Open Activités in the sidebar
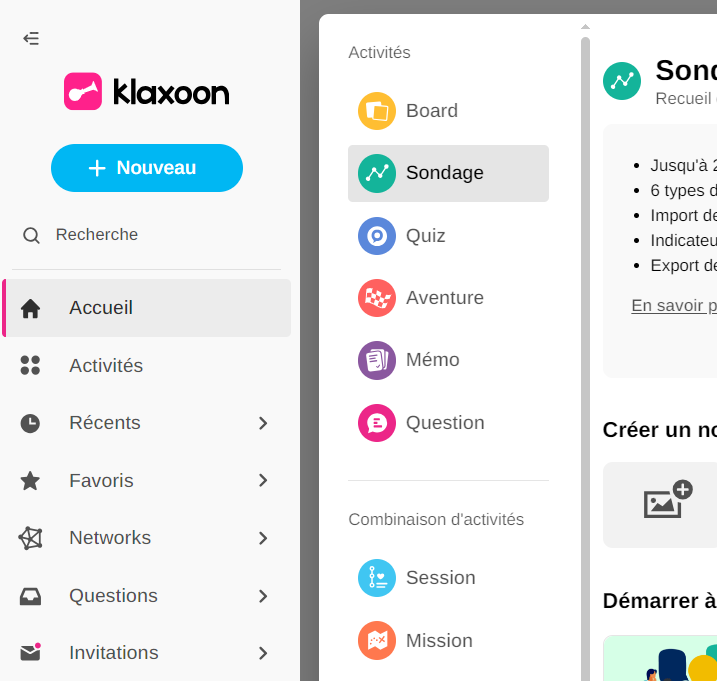The height and width of the screenshot is (681, 717). [106, 366]
